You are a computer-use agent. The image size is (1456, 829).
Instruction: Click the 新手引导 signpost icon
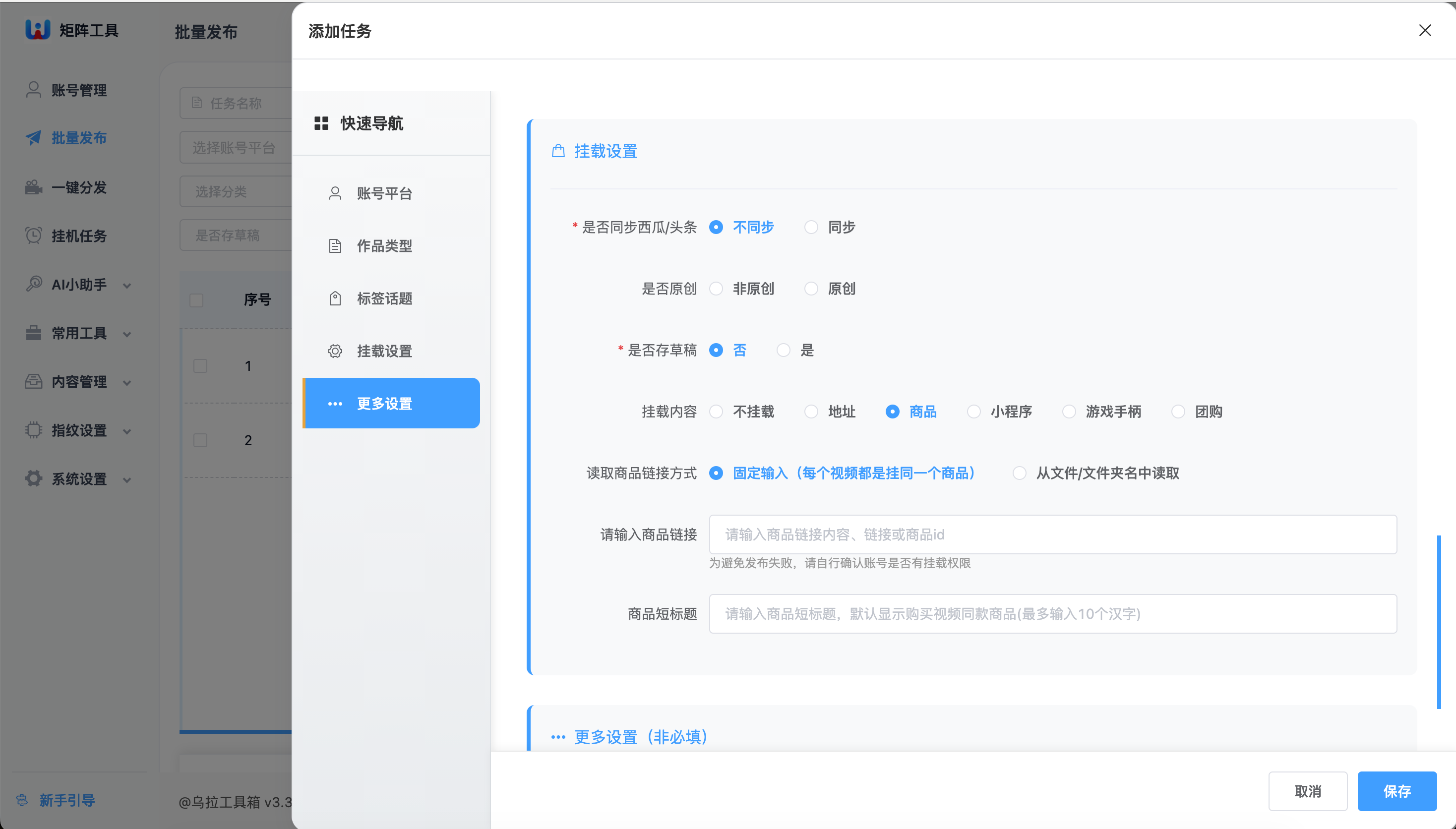[x=22, y=800]
